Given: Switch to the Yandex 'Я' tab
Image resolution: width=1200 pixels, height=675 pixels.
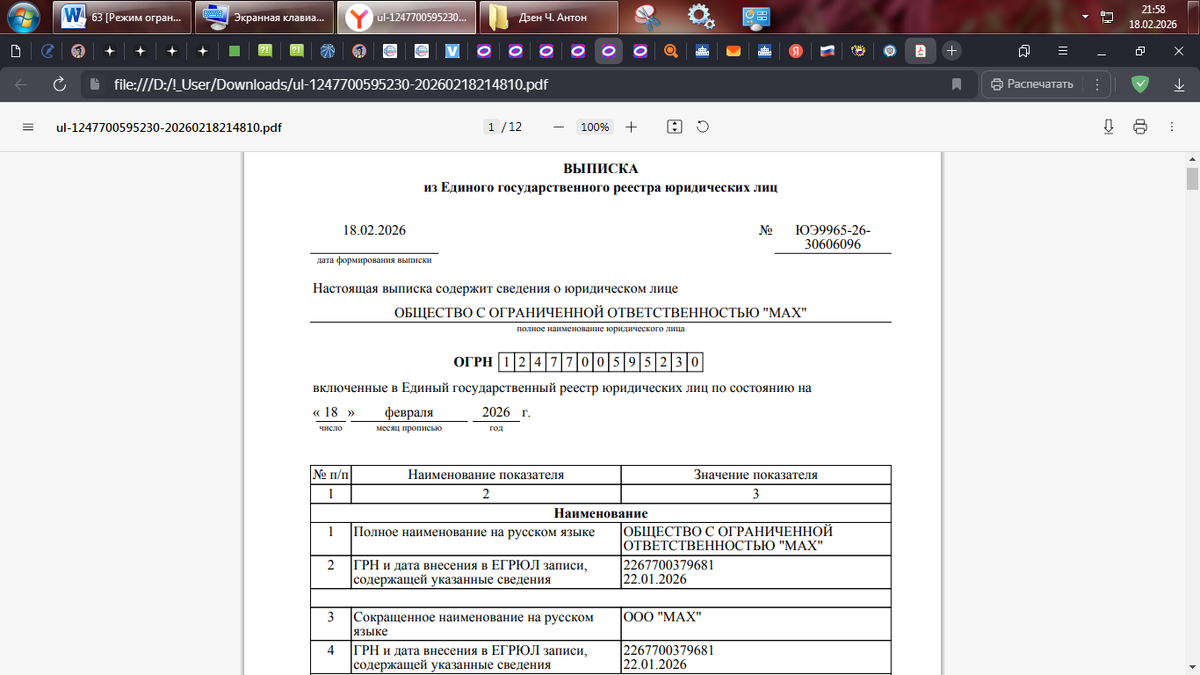Looking at the screenshot, I should [796, 50].
